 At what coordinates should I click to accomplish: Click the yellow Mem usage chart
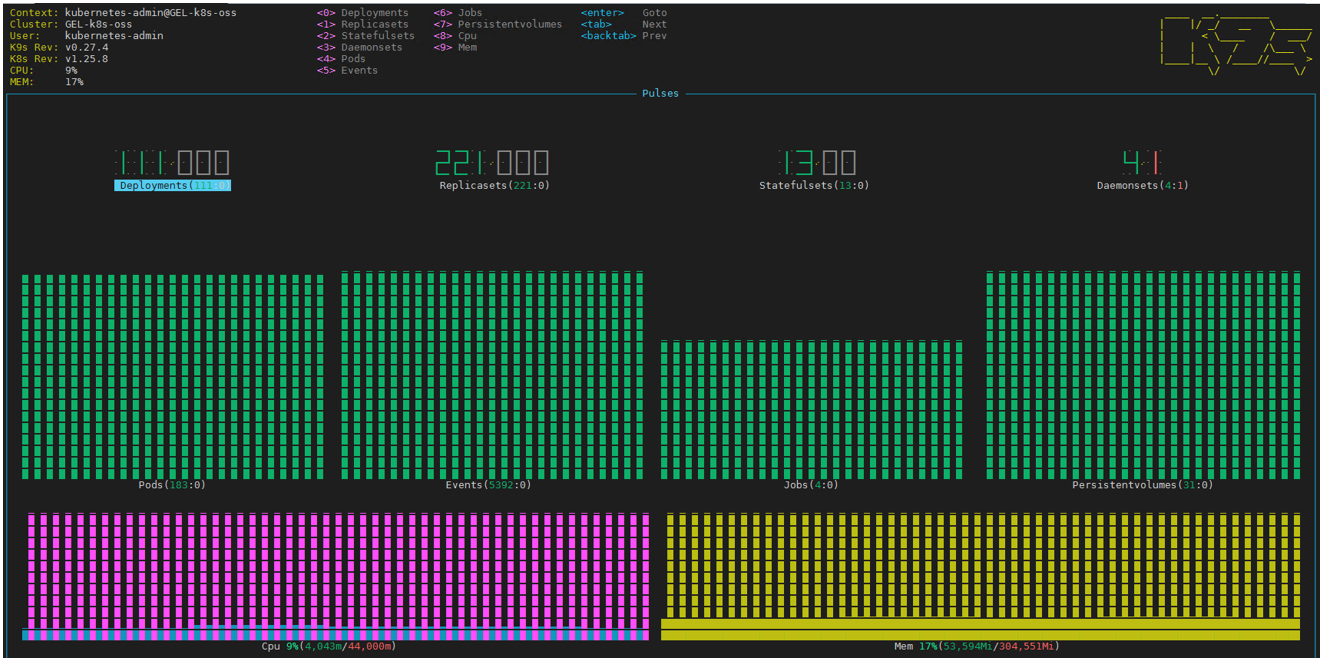[x=980, y=575]
